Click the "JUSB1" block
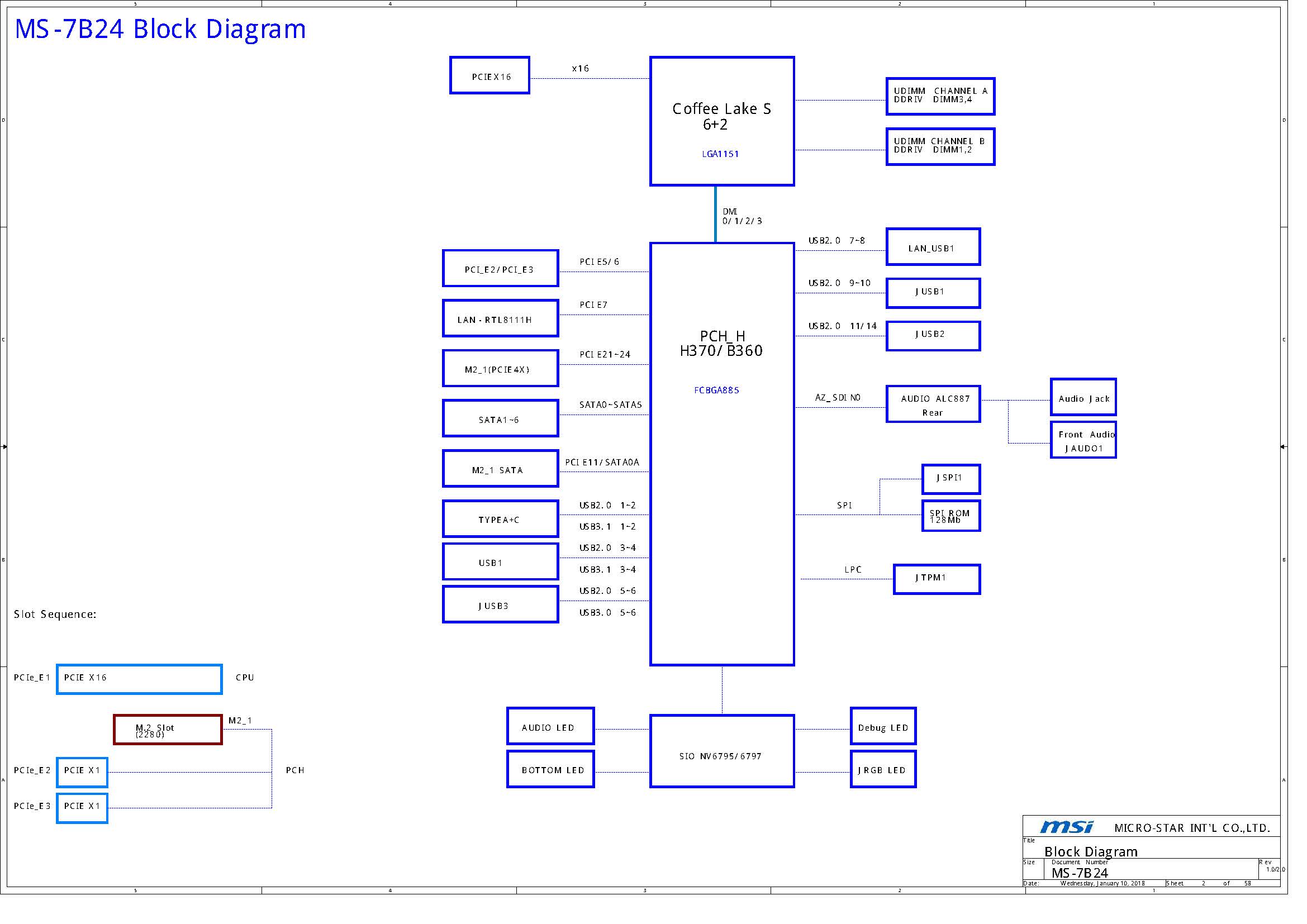The height and width of the screenshot is (924, 1307). (933, 293)
